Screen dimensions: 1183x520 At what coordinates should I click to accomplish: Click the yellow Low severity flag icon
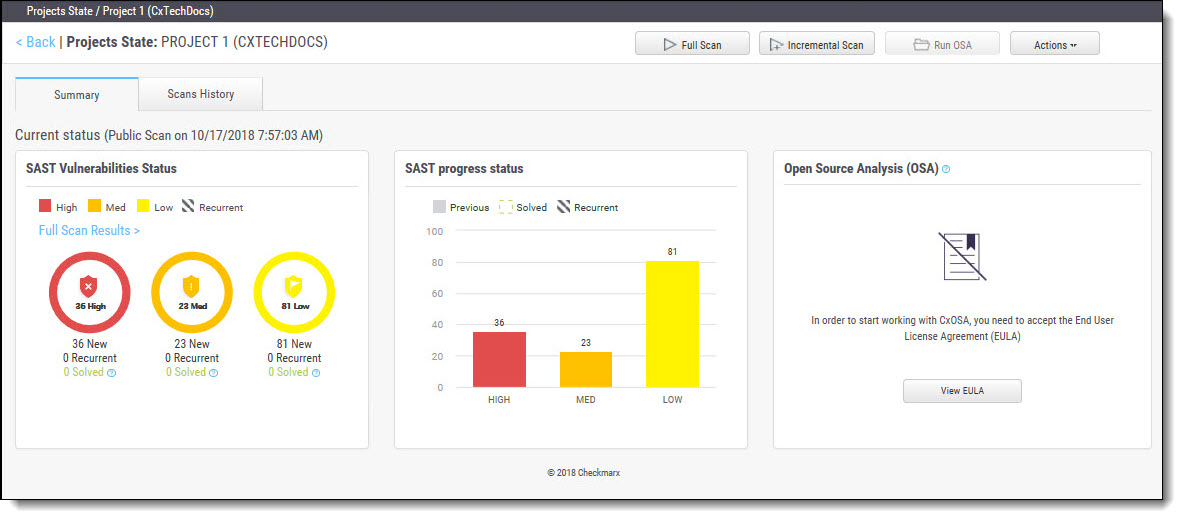[294, 284]
